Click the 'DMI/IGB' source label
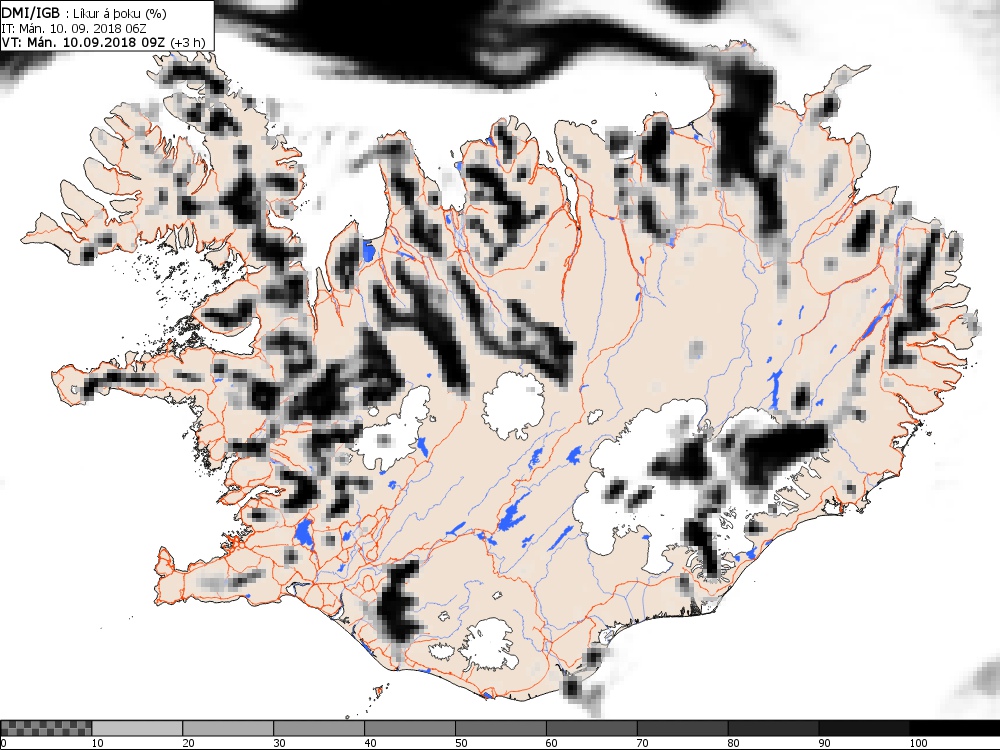 (x=31, y=13)
